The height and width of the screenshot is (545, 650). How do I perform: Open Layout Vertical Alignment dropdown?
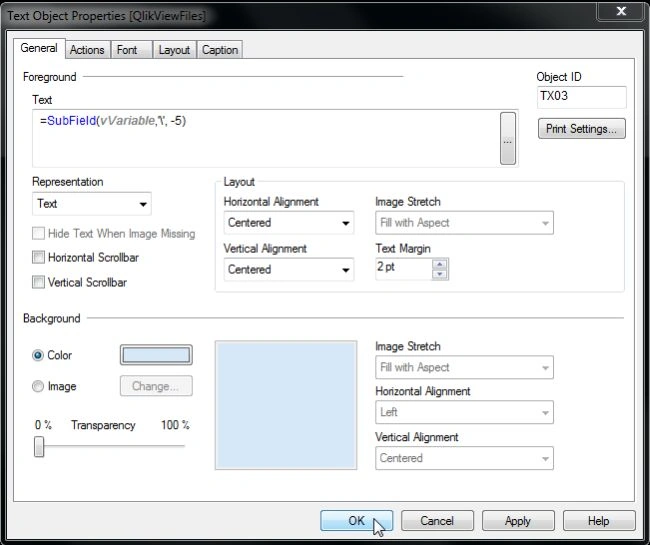click(x=289, y=269)
